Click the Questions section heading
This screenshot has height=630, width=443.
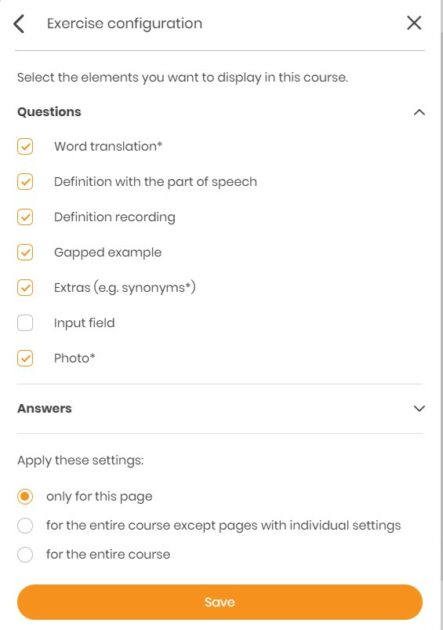(49, 112)
